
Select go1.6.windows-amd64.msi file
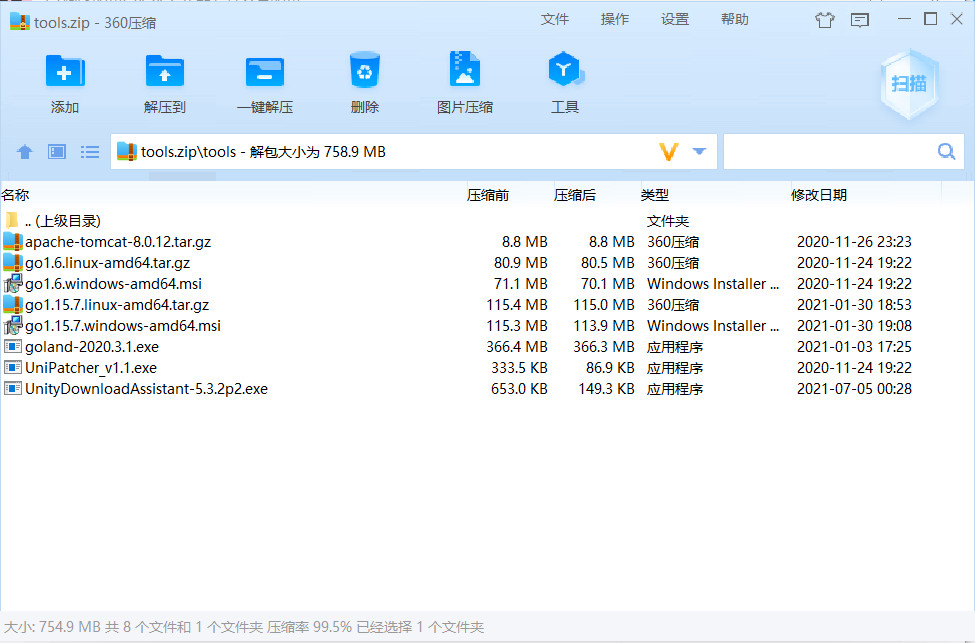488,284
